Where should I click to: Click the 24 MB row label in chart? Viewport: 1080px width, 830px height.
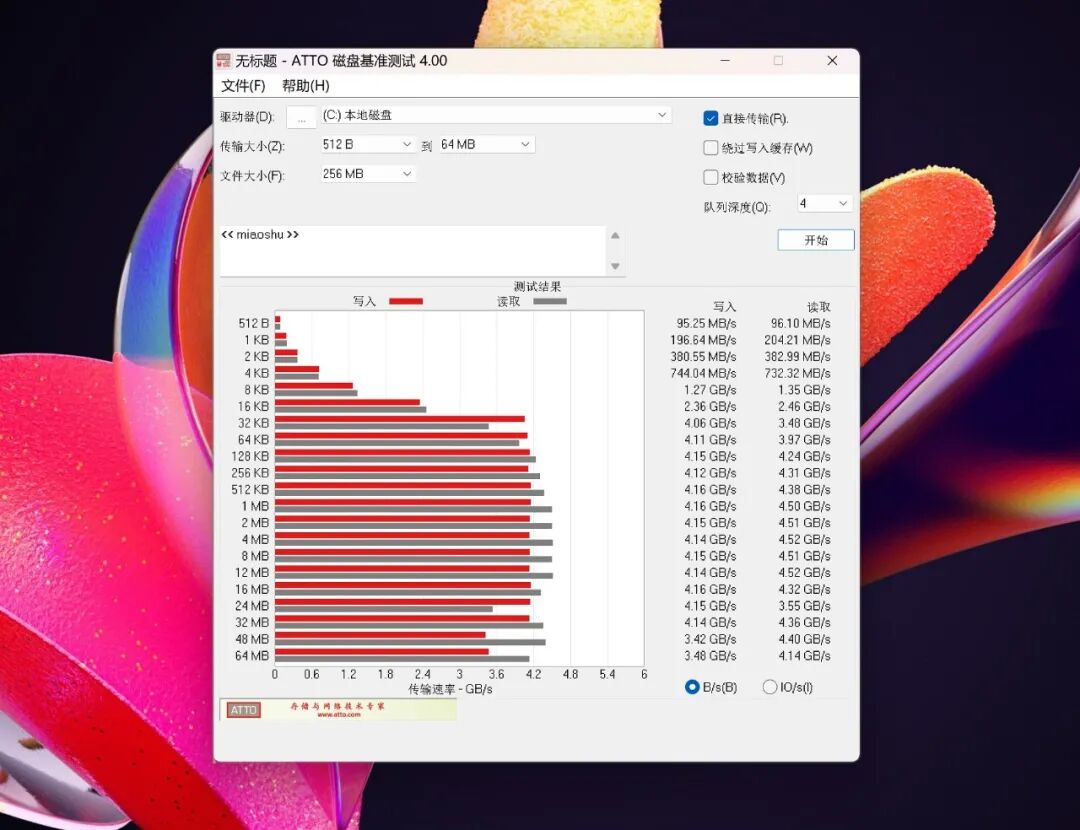[252, 606]
